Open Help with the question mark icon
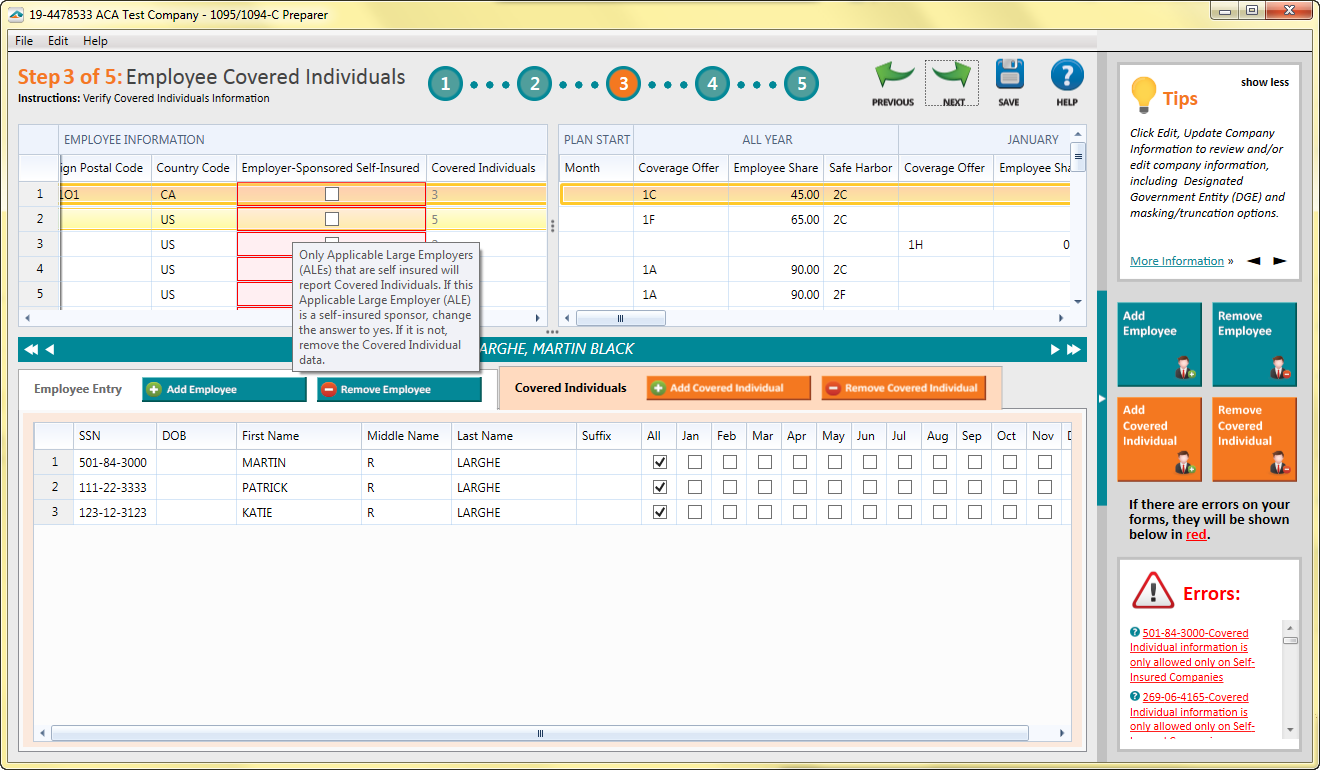The image size is (1320, 770). coord(1067,76)
